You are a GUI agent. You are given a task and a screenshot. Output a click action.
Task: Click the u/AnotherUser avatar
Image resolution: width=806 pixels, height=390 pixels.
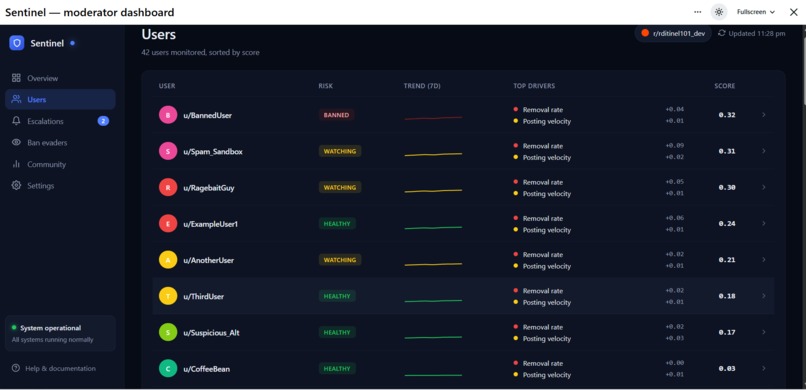(x=168, y=260)
